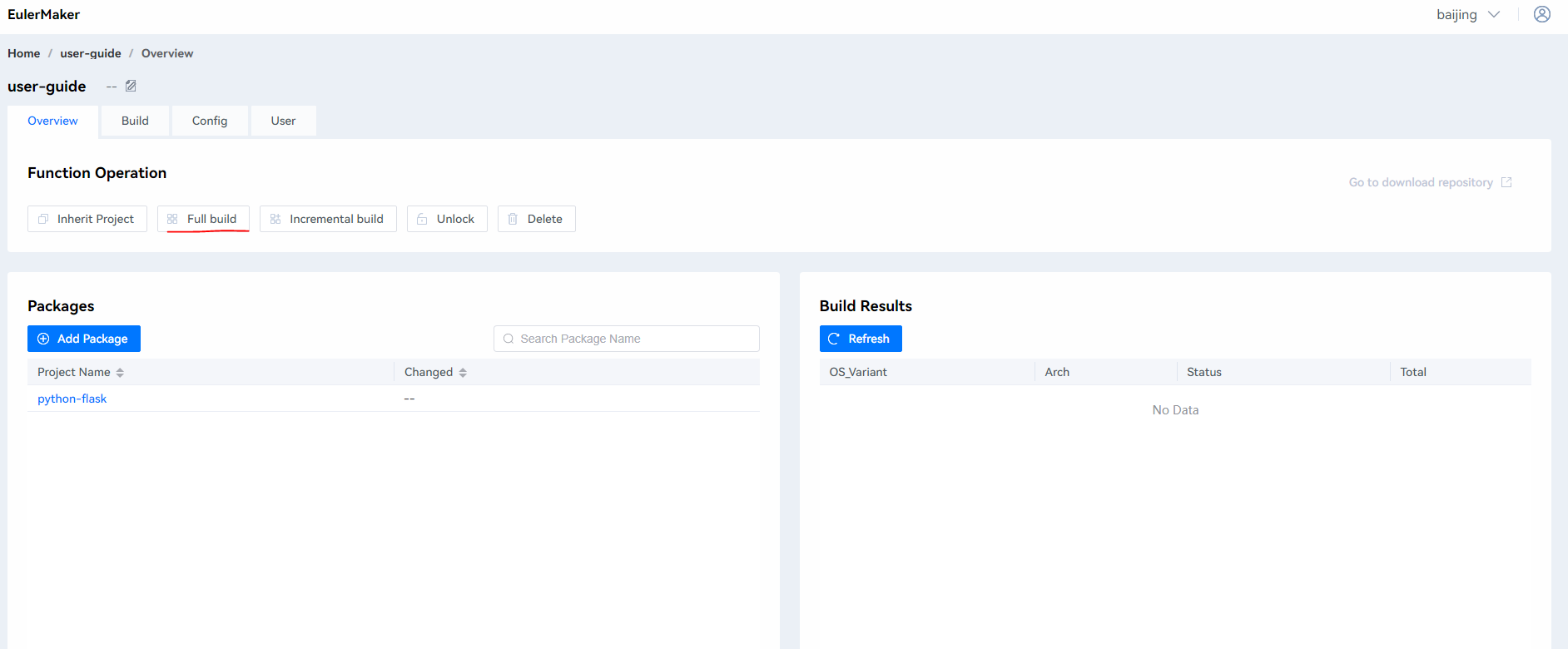This screenshot has width=1568, height=649.
Task: Delete the project with the Delete button
Action: [x=536, y=219]
